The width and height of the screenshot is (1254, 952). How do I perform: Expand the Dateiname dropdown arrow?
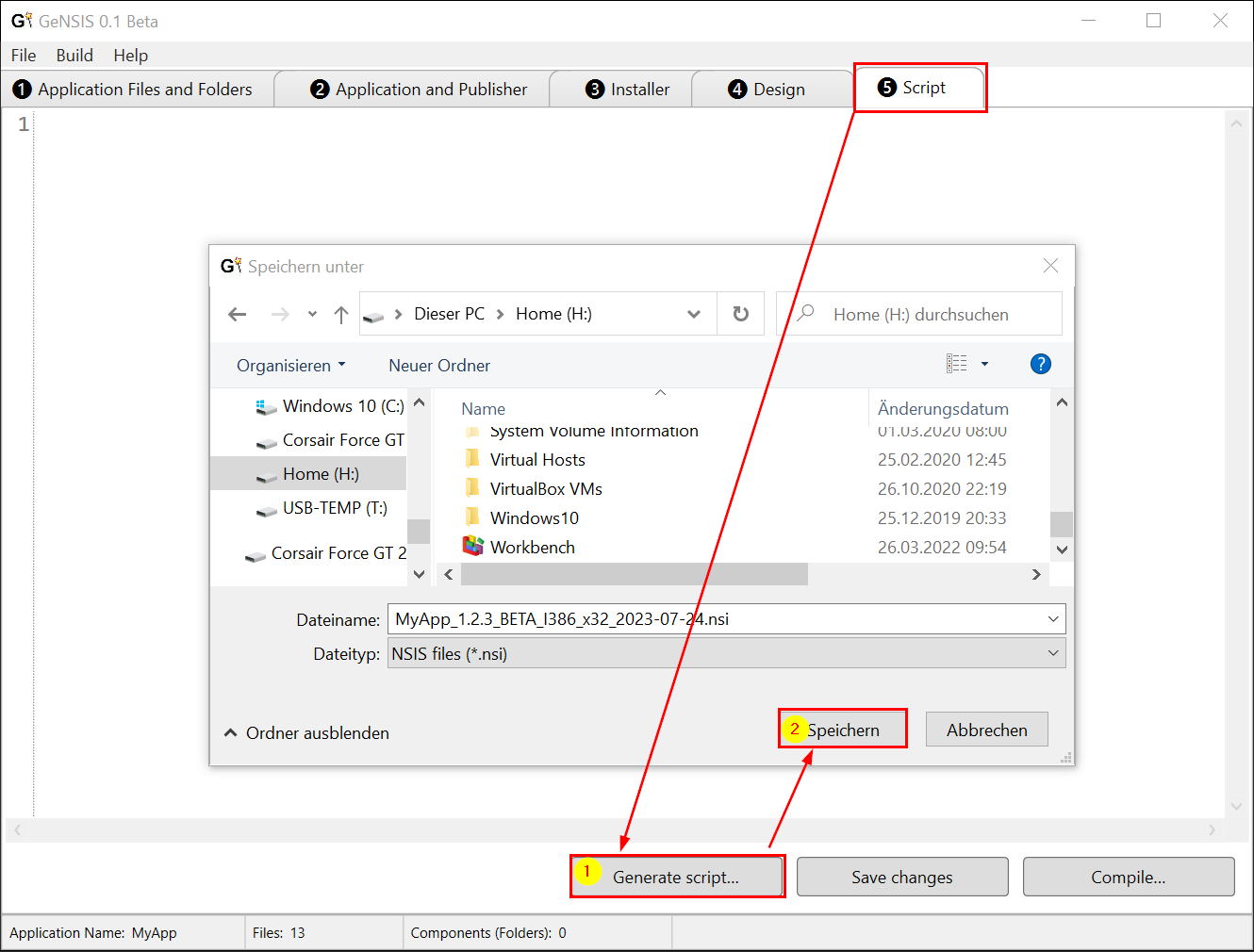(x=1053, y=619)
